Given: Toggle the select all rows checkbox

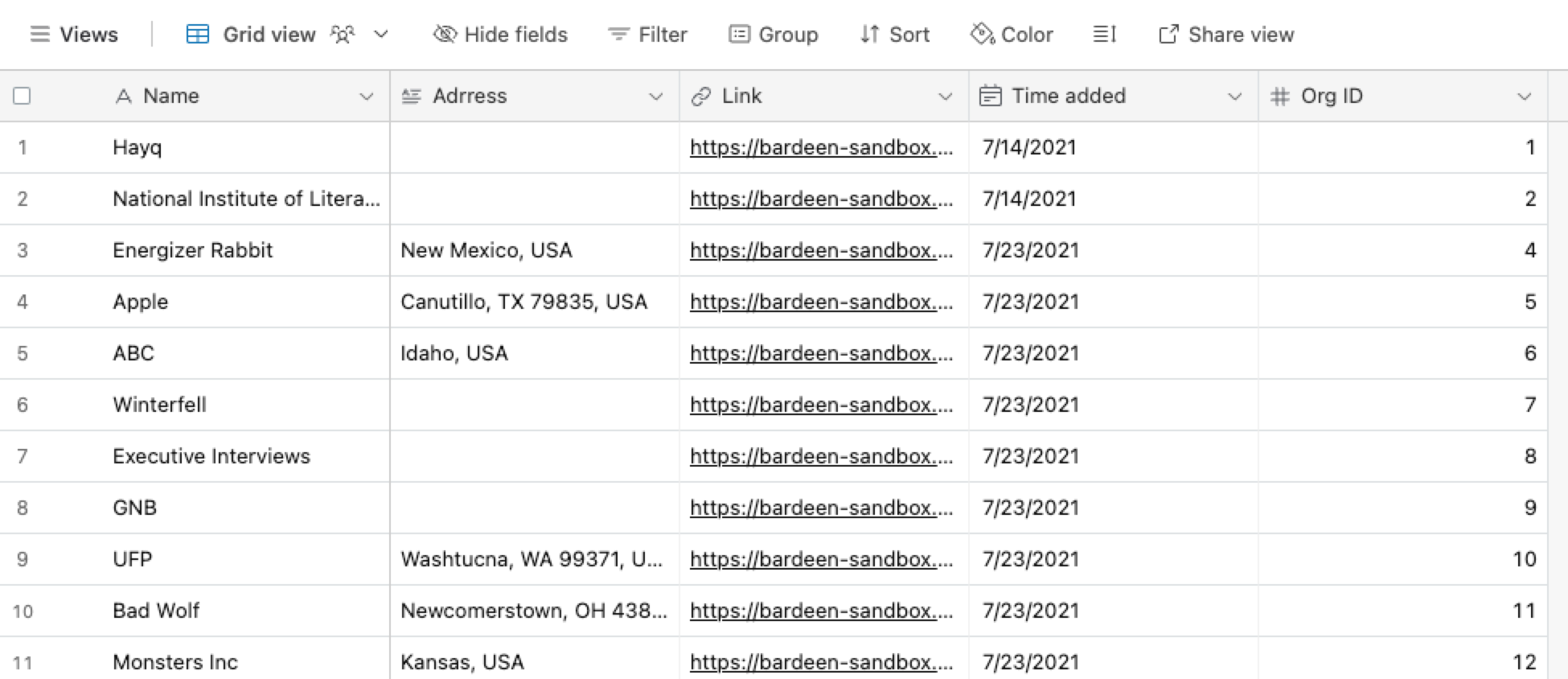Looking at the screenshot, I should [23, 97].
